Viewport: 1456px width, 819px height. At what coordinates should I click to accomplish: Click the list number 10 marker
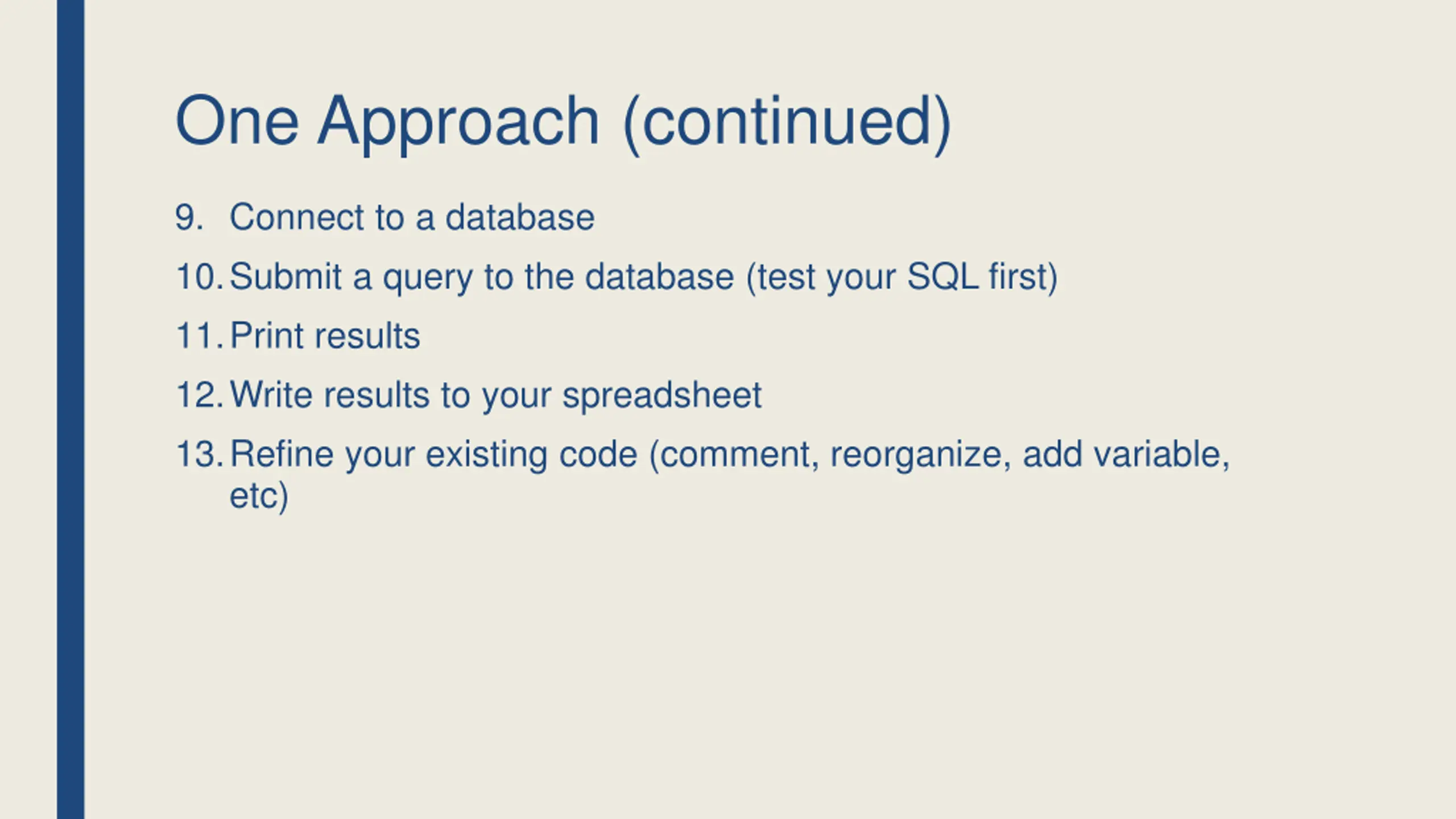pyautogui.click(x=200, y=277)
